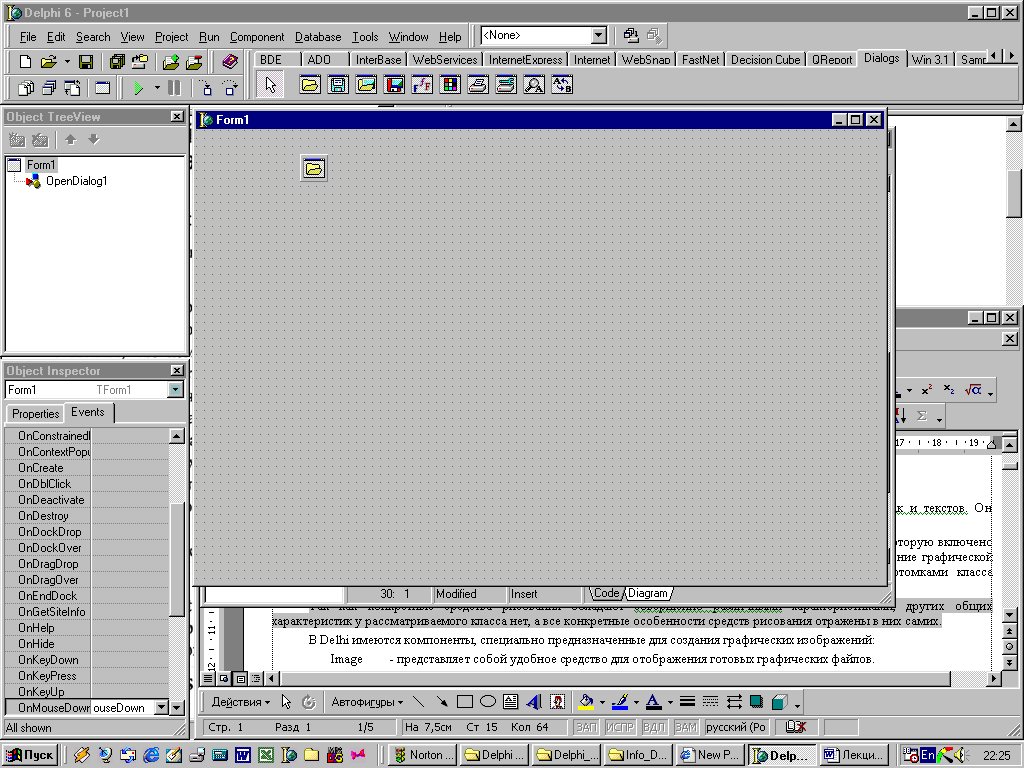Click the yellow fill color button

(x=586, y=702)
